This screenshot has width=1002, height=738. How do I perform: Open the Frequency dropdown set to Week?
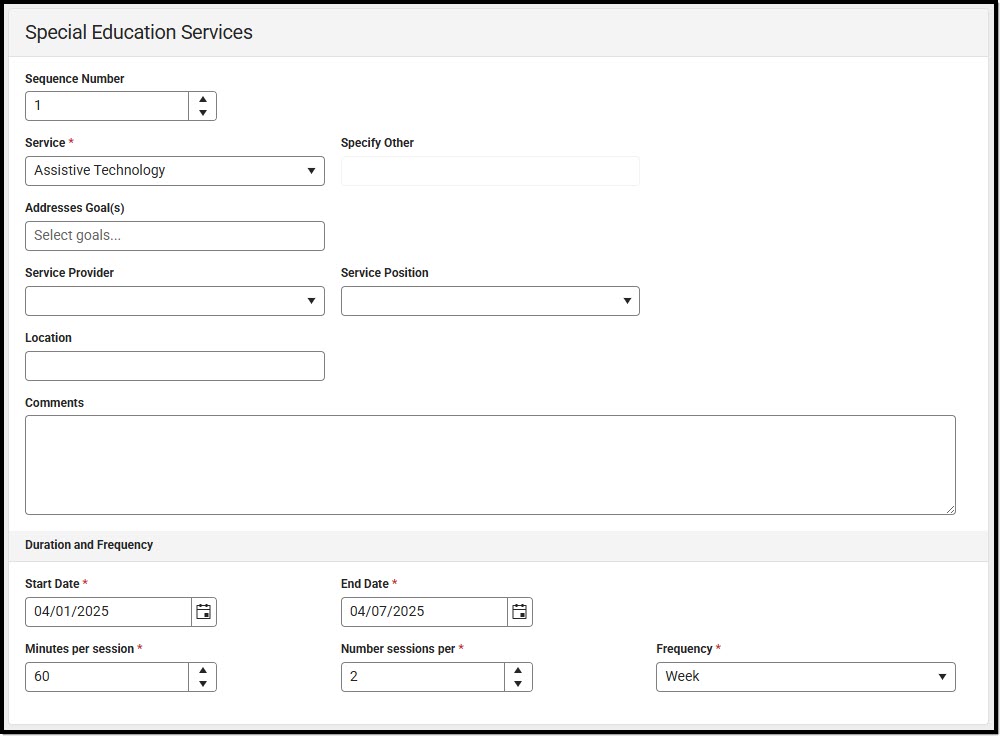click(805, 677)
